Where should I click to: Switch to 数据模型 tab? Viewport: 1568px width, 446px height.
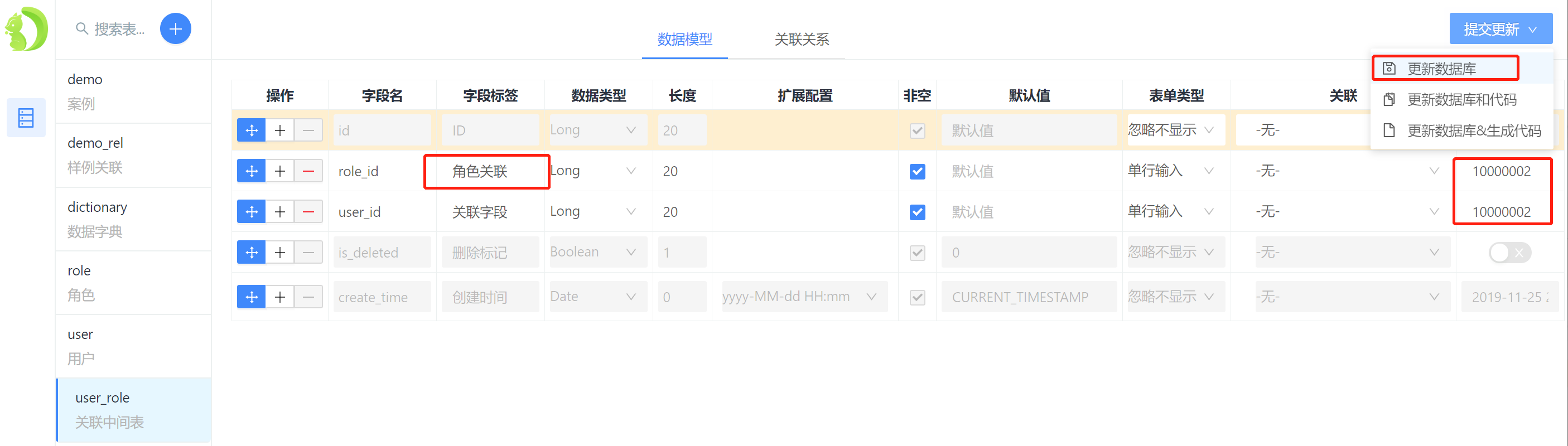(x=685, y=40)
